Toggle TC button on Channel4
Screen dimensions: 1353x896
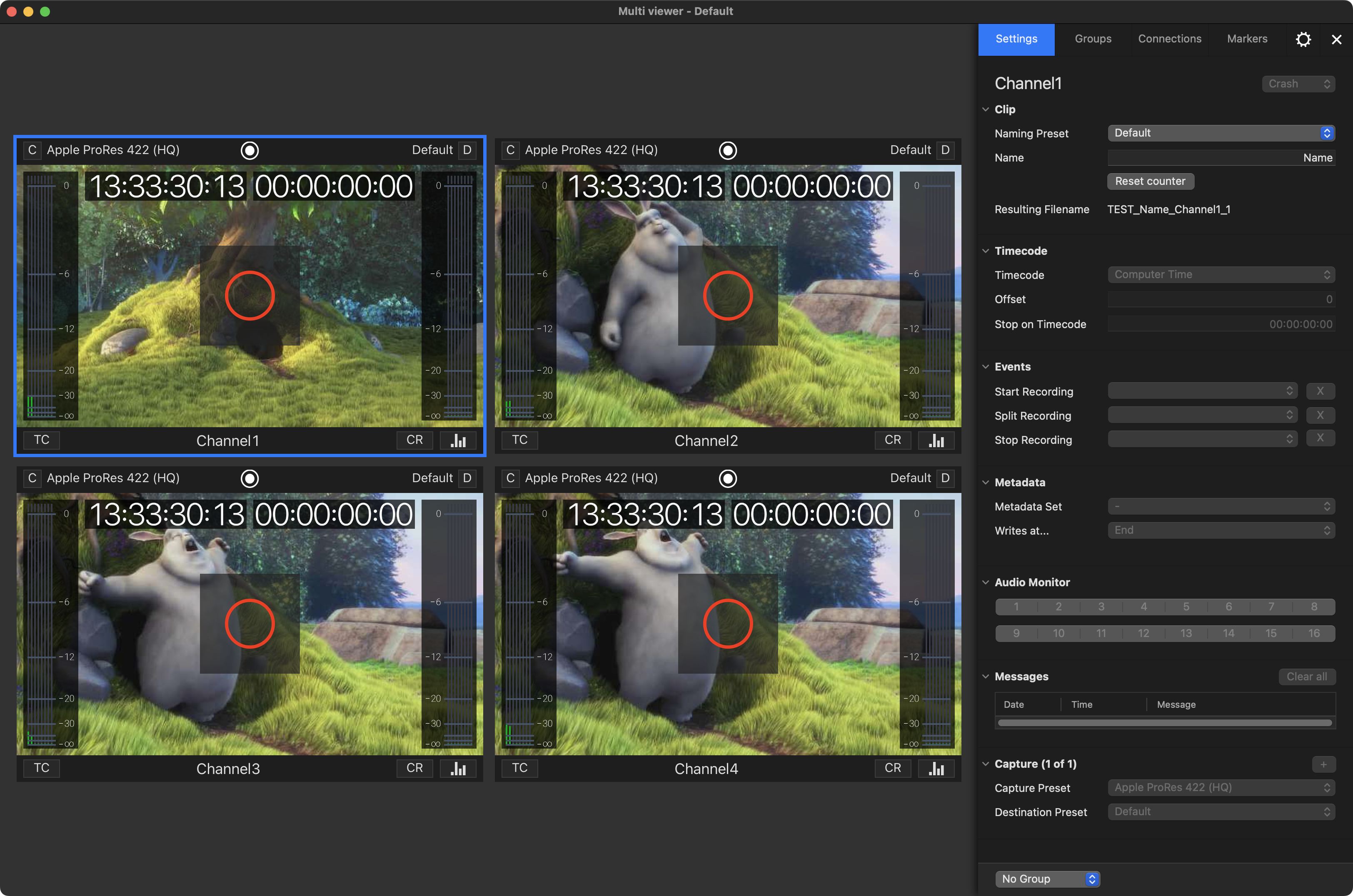pos(519,768)
